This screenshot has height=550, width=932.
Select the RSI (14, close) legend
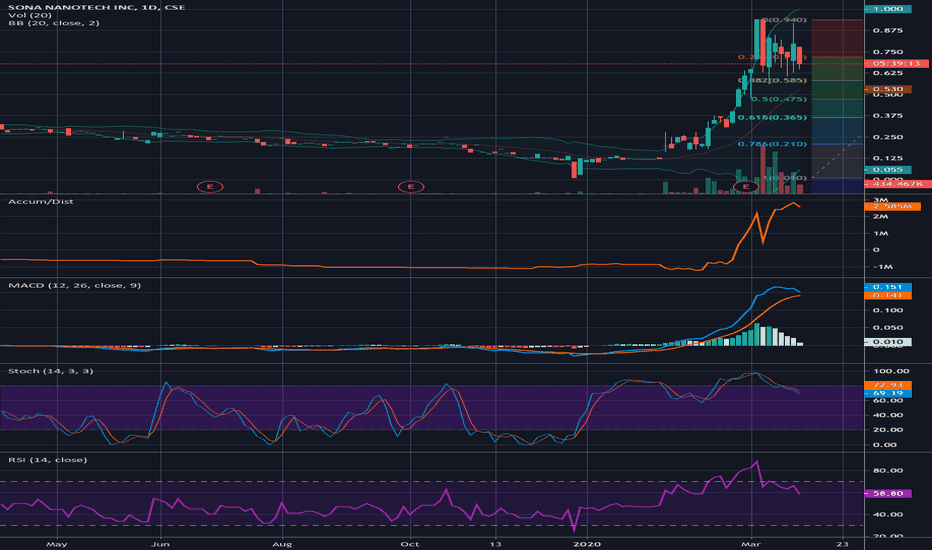[x=48, y=460]
